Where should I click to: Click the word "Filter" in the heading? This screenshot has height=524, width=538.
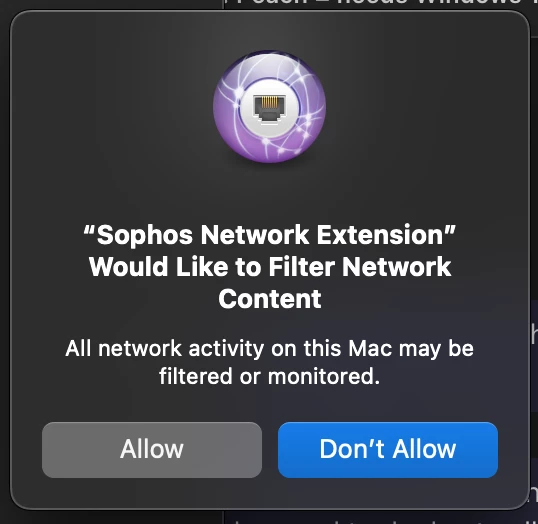click(x=302, y=267)
